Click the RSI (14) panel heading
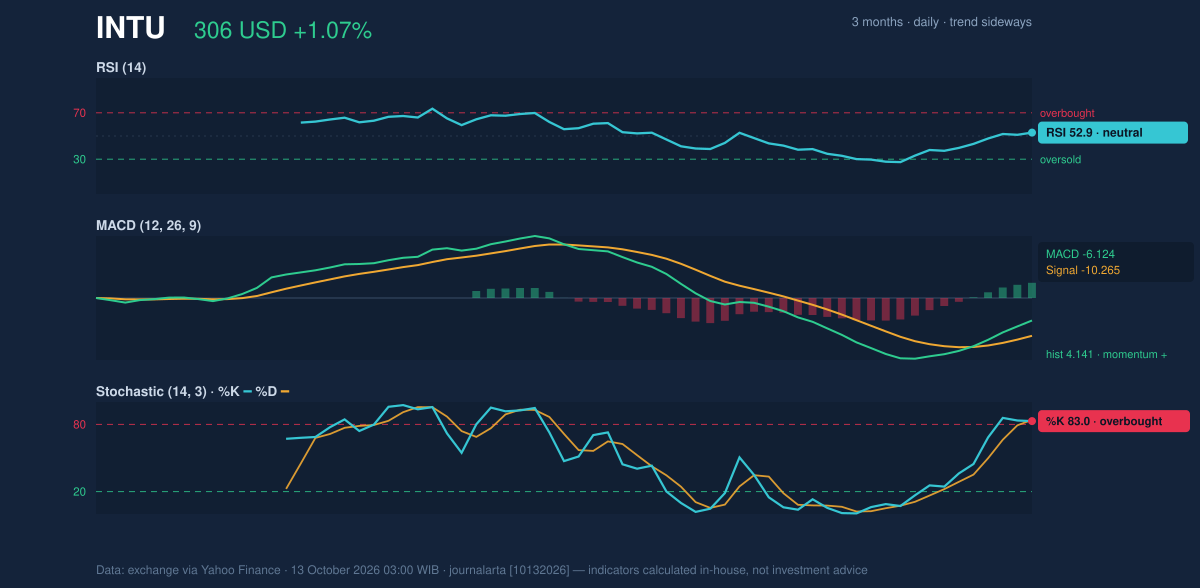 (x=121, y=68)
